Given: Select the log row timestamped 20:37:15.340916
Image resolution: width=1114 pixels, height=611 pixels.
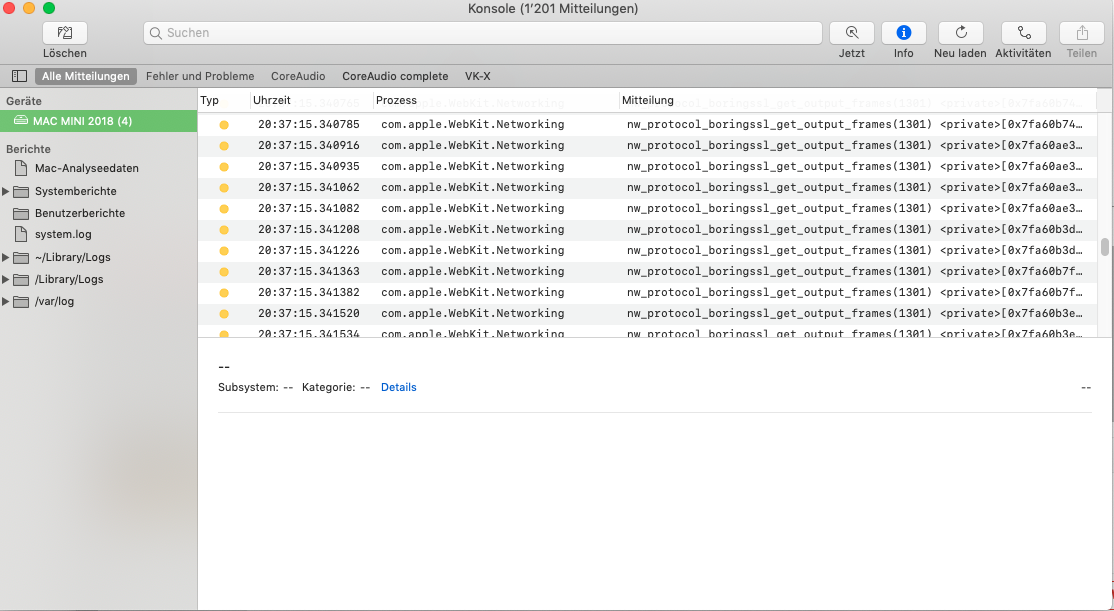Looking at the screenshot, I should pyautogui.click(x=649, y=146).
